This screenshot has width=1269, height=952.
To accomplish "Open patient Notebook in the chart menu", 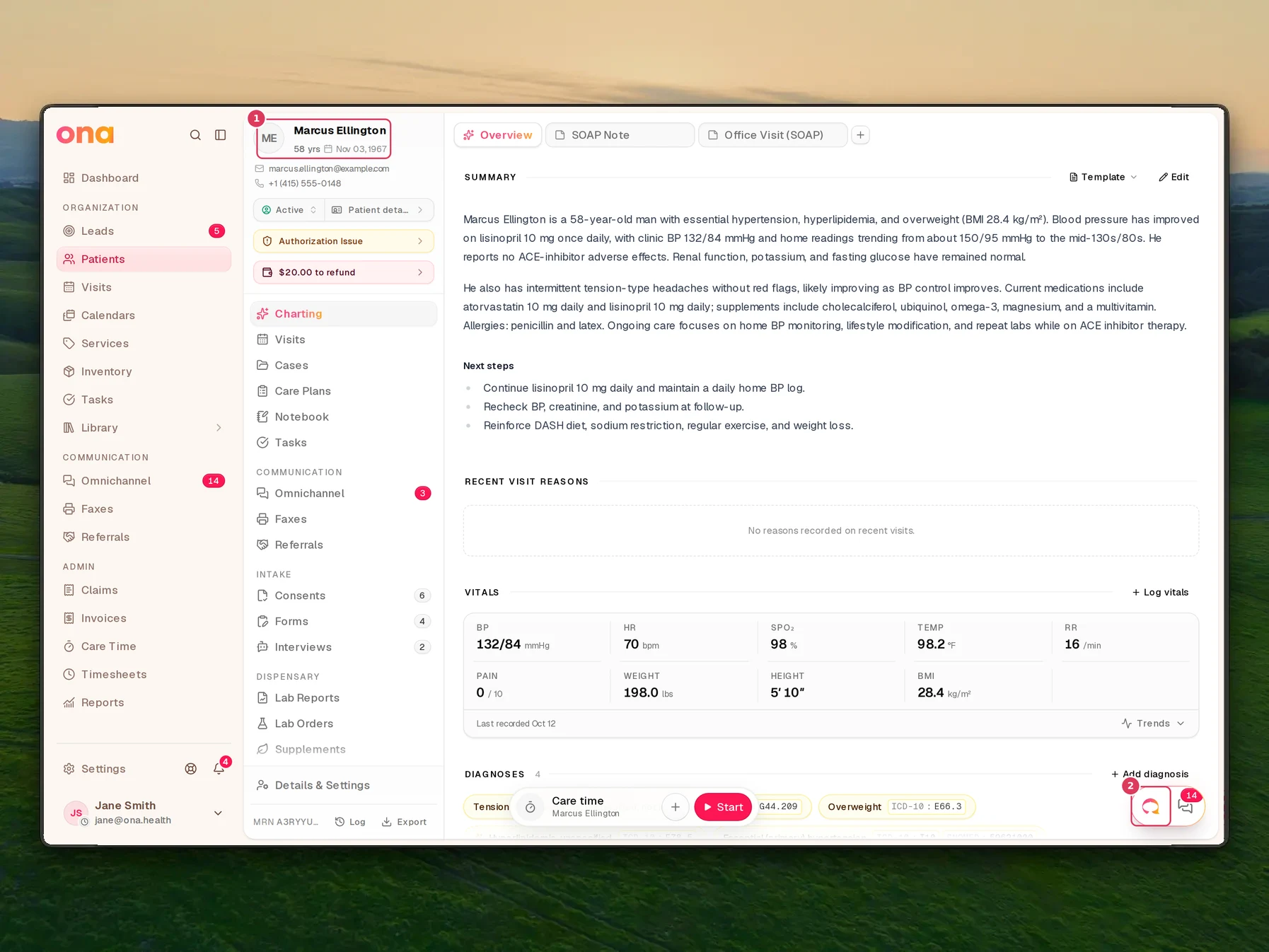I will [x=344, y=417].
